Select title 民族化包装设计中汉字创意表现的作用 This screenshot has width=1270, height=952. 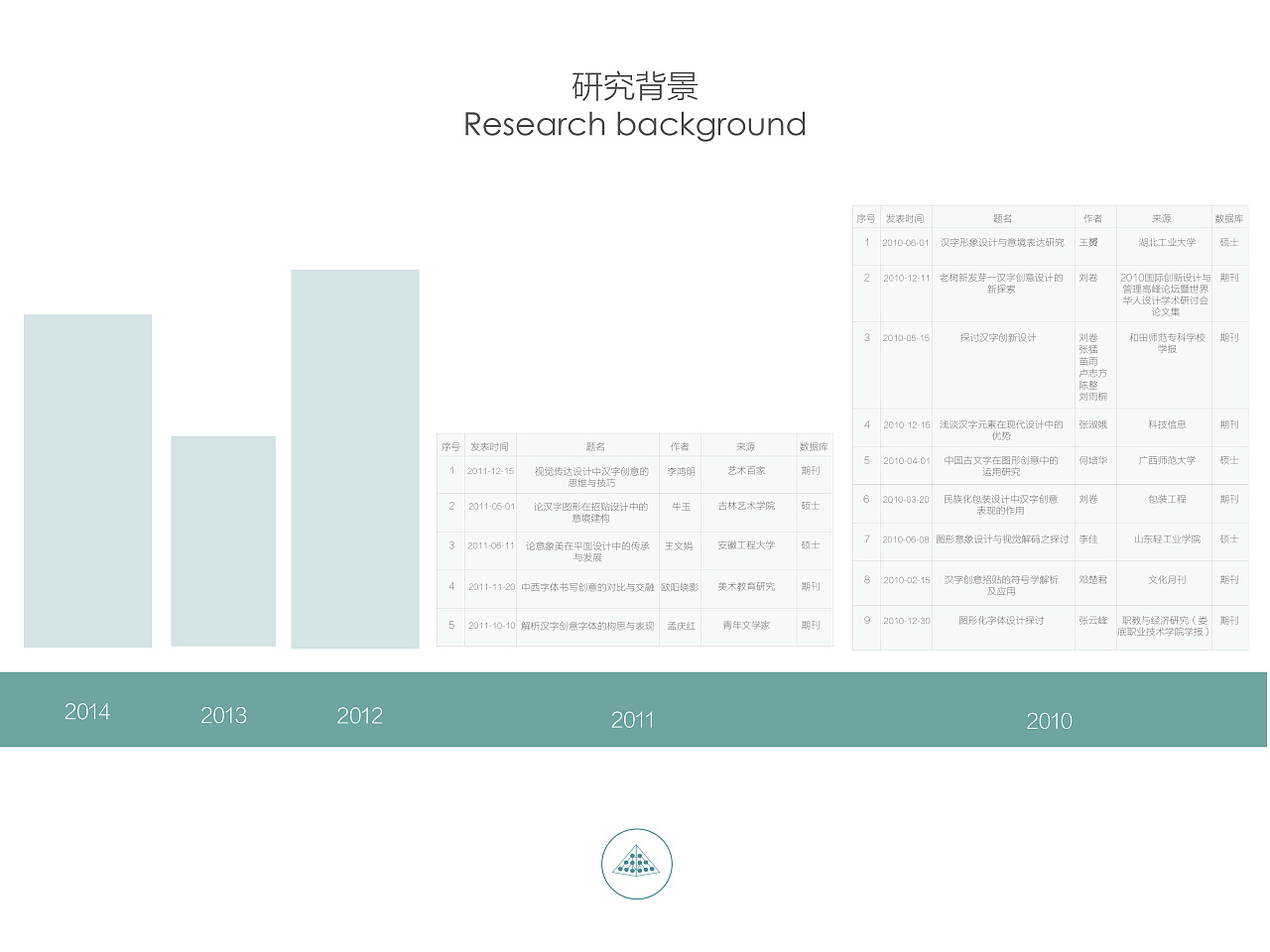tap(1000, 505)
